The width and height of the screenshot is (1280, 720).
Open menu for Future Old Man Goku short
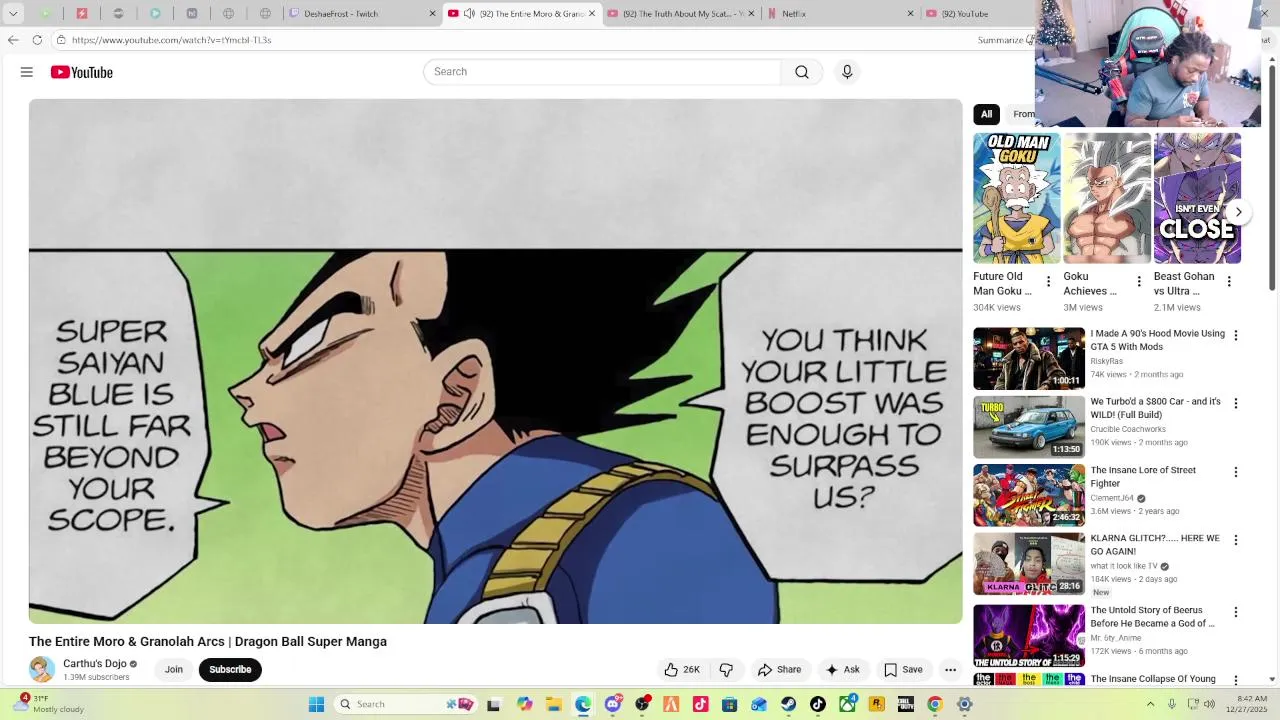coord(1048,282)
